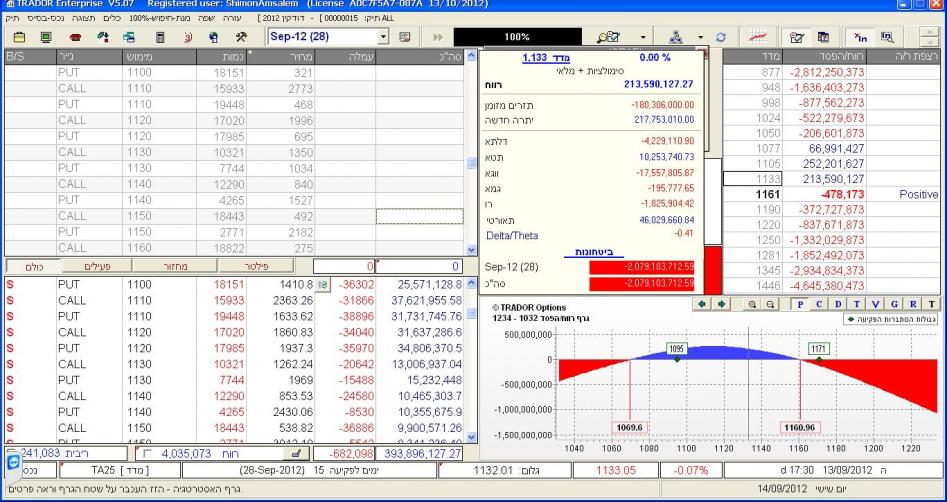Click the refresh arrows toolbar icon
The width and height of the screenshot is (947, 502).
click(x=719, y=36)
